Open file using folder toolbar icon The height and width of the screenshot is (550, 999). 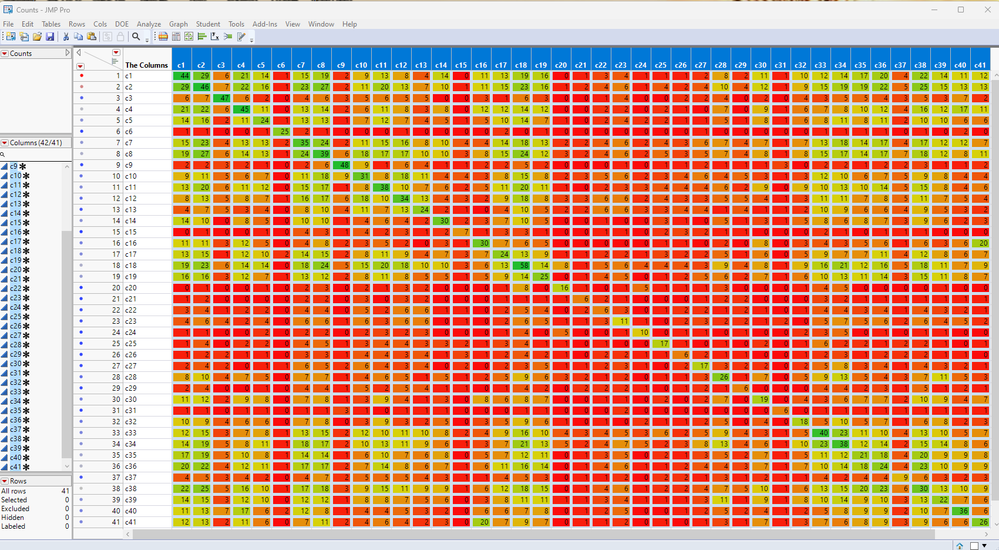click(x=37, y=36)
